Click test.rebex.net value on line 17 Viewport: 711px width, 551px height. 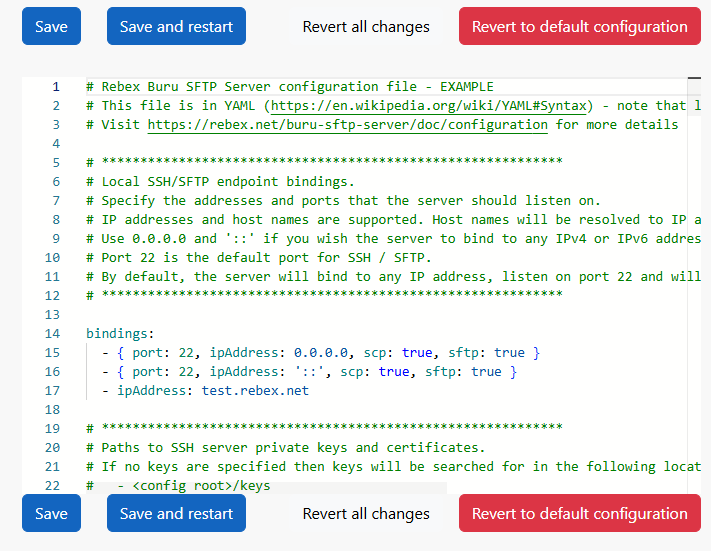click(x=255, y=390)
